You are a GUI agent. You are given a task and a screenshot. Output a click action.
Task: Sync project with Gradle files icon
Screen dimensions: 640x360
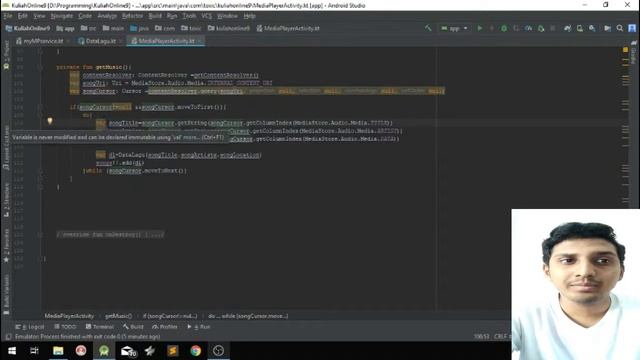(567, 28)
